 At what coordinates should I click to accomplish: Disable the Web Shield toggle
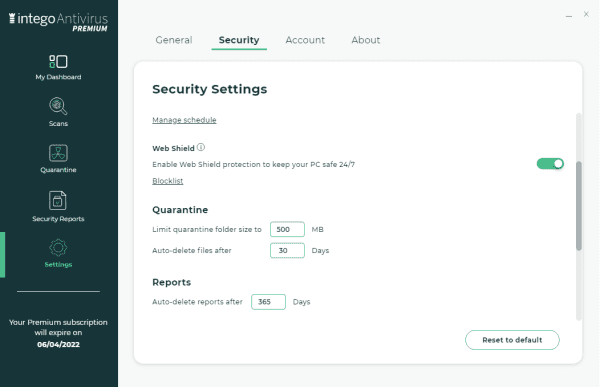coord(550,164)
